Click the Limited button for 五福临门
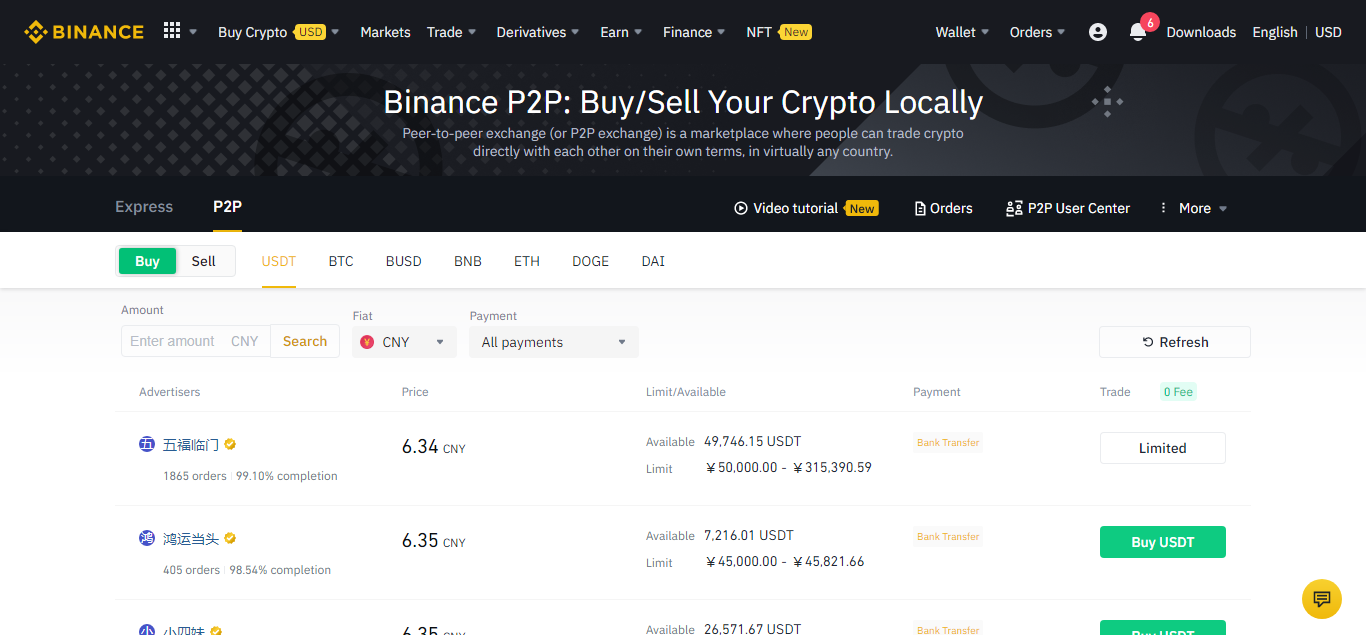The height and width of the screenshot is (635, 1366). coord(1163,448)
